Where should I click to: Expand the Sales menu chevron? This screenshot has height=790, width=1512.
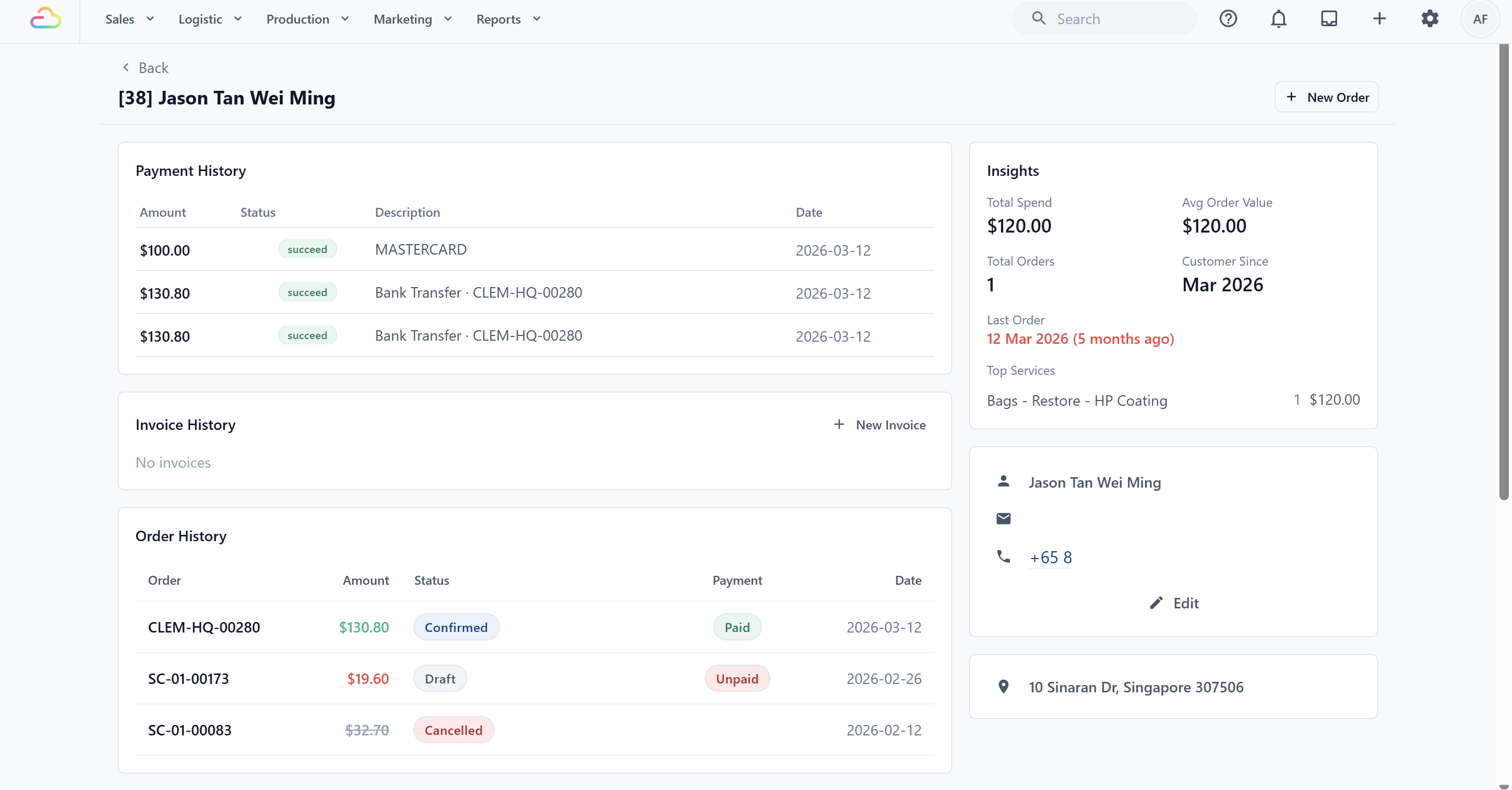(150, 19)
